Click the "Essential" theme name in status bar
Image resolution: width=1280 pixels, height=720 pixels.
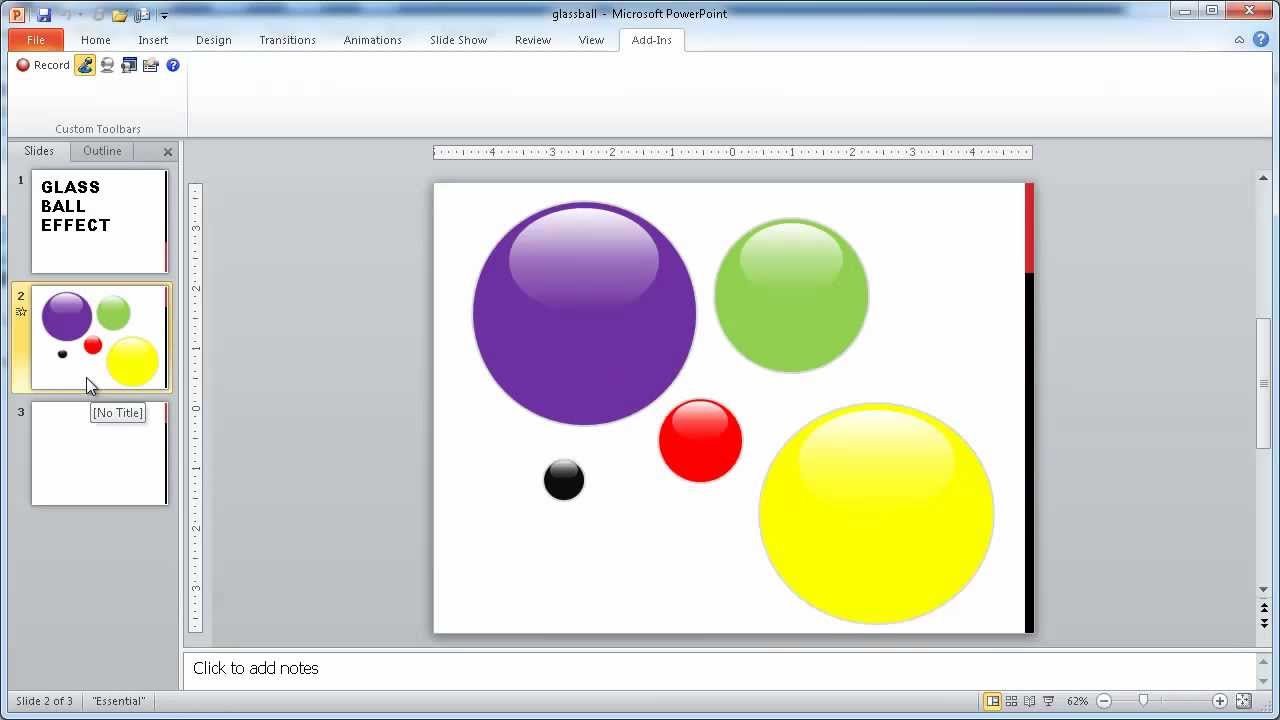(x=119, y=701)
